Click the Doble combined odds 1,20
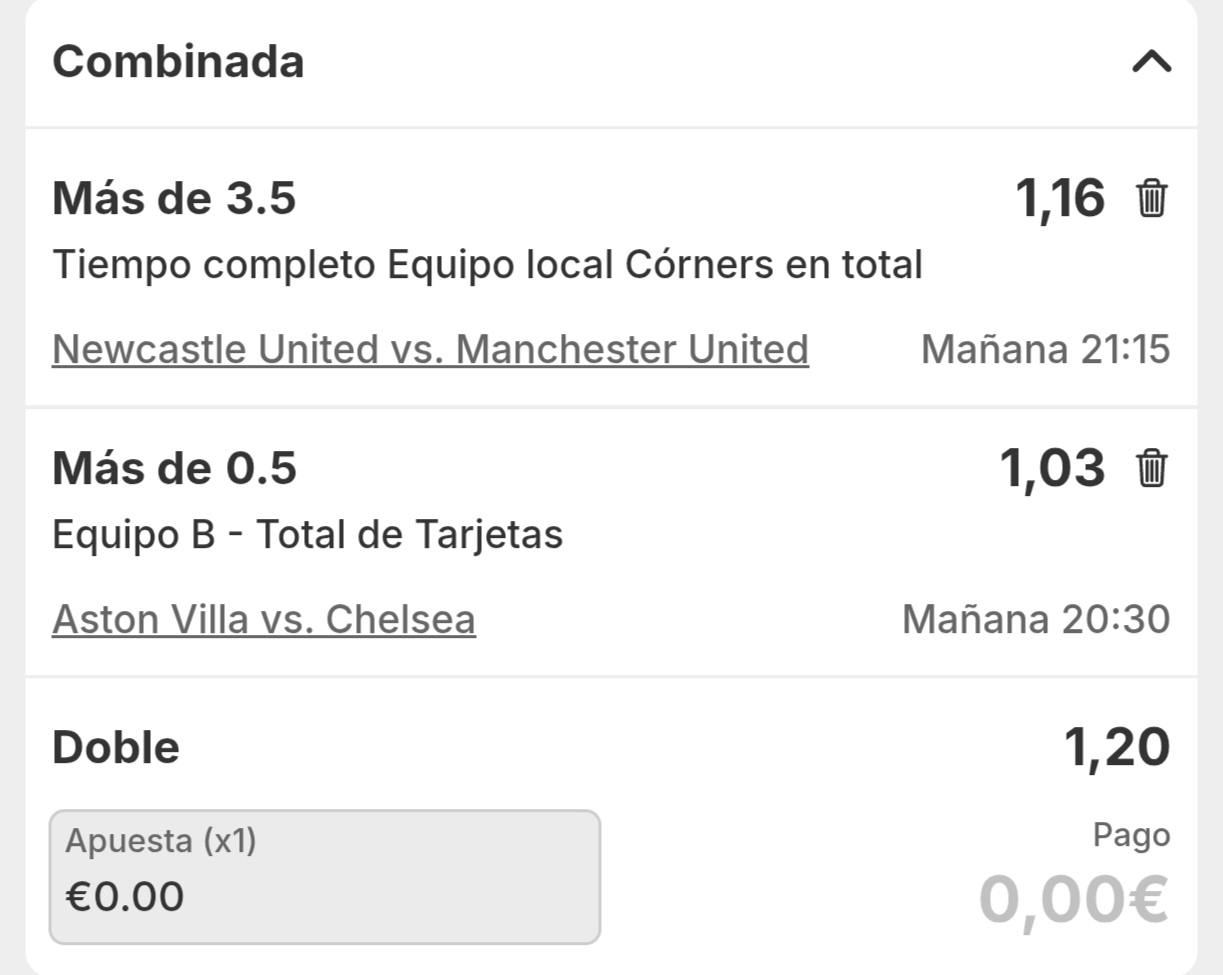The height and width of the screenshot is (975, 1223). [x=1116, y=748]
